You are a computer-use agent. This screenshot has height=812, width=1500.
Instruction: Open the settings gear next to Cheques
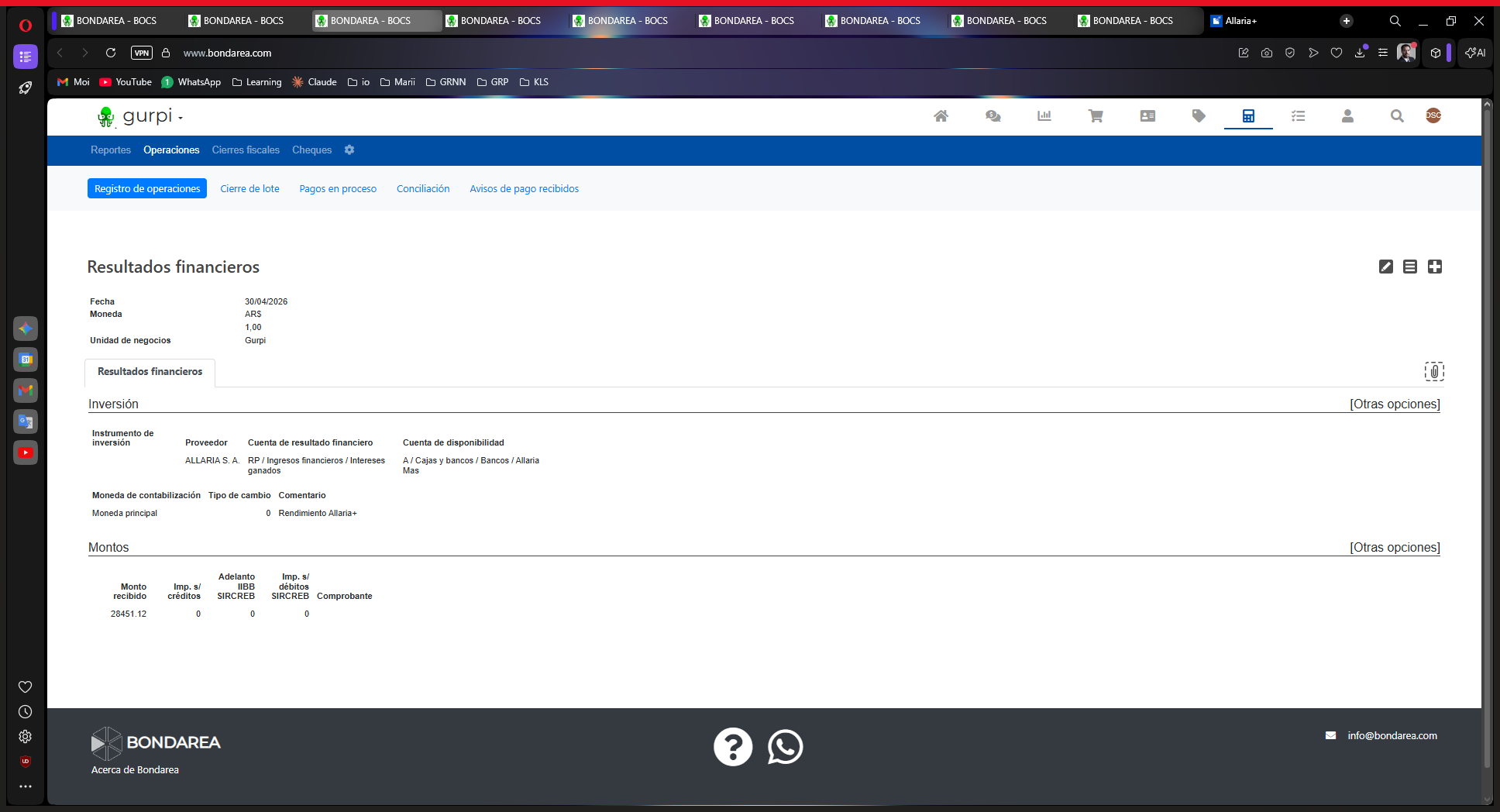(349, 150)
